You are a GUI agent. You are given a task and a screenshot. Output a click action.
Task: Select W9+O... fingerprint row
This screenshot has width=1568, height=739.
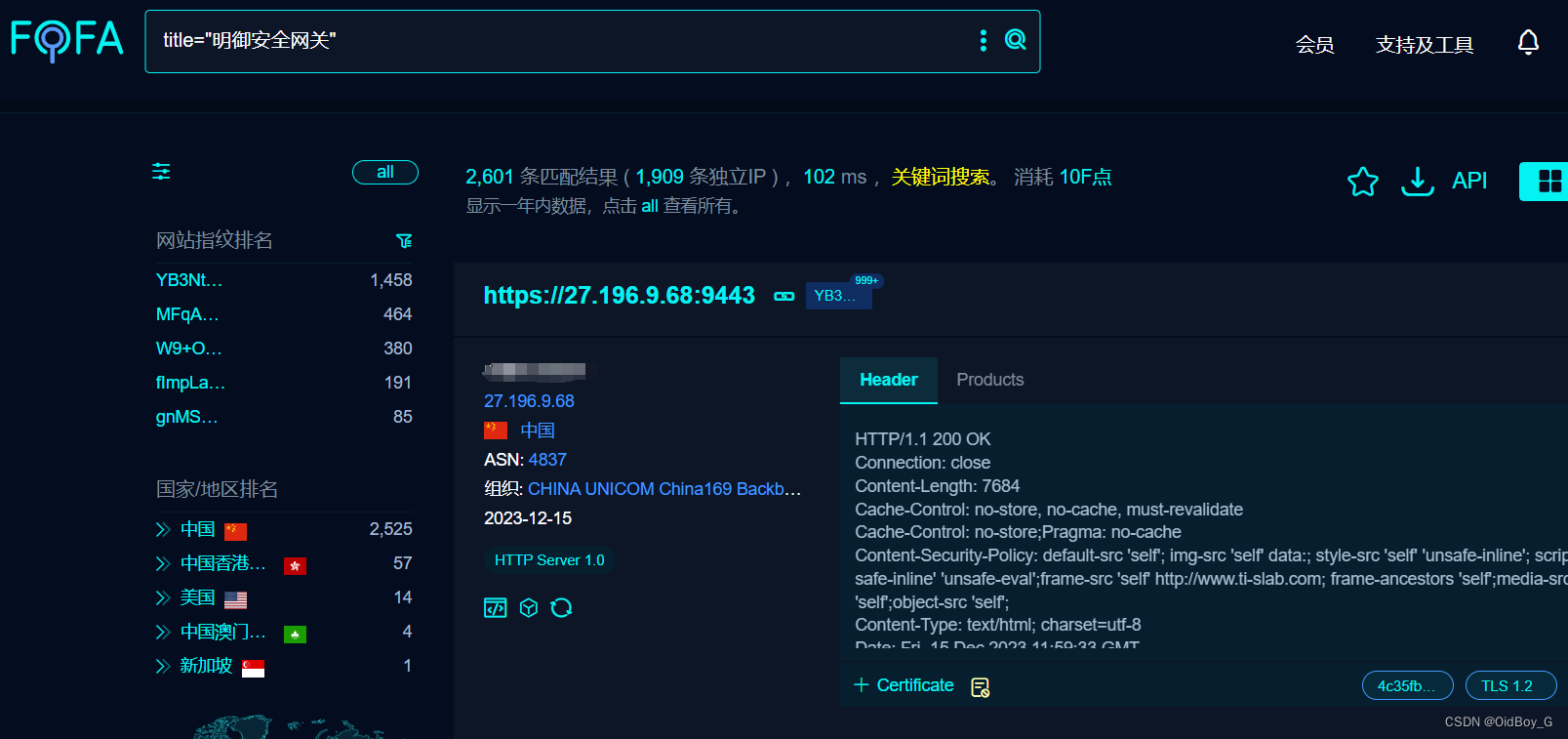point(284,349)
